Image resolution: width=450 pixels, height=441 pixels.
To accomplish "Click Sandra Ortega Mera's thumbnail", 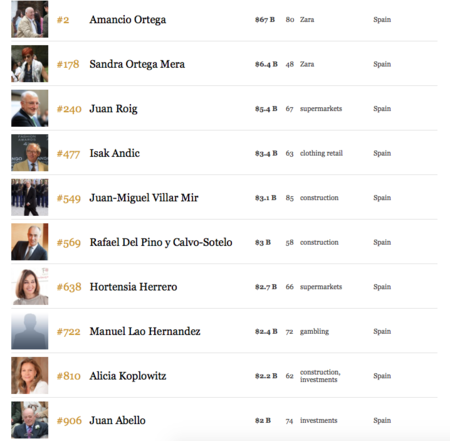I will 30,64.
